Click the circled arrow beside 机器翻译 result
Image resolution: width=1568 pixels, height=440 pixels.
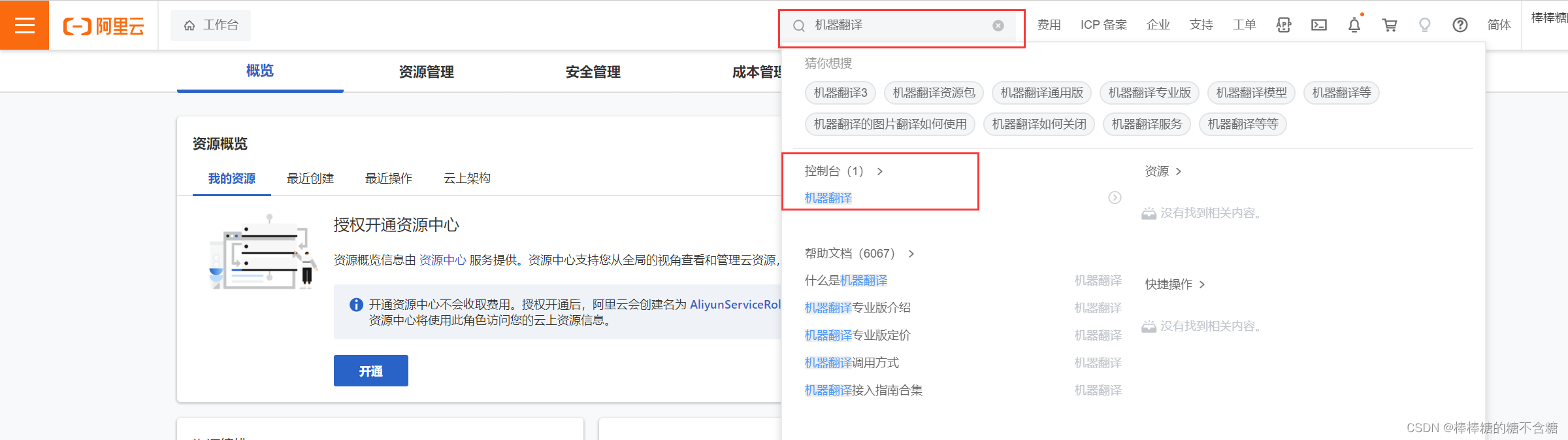point(1115,197)
